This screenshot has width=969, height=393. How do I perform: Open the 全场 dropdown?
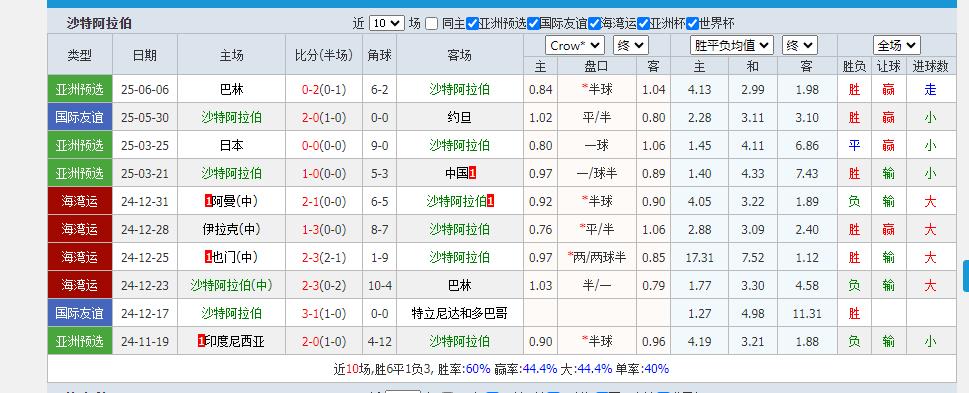[897, 45]
